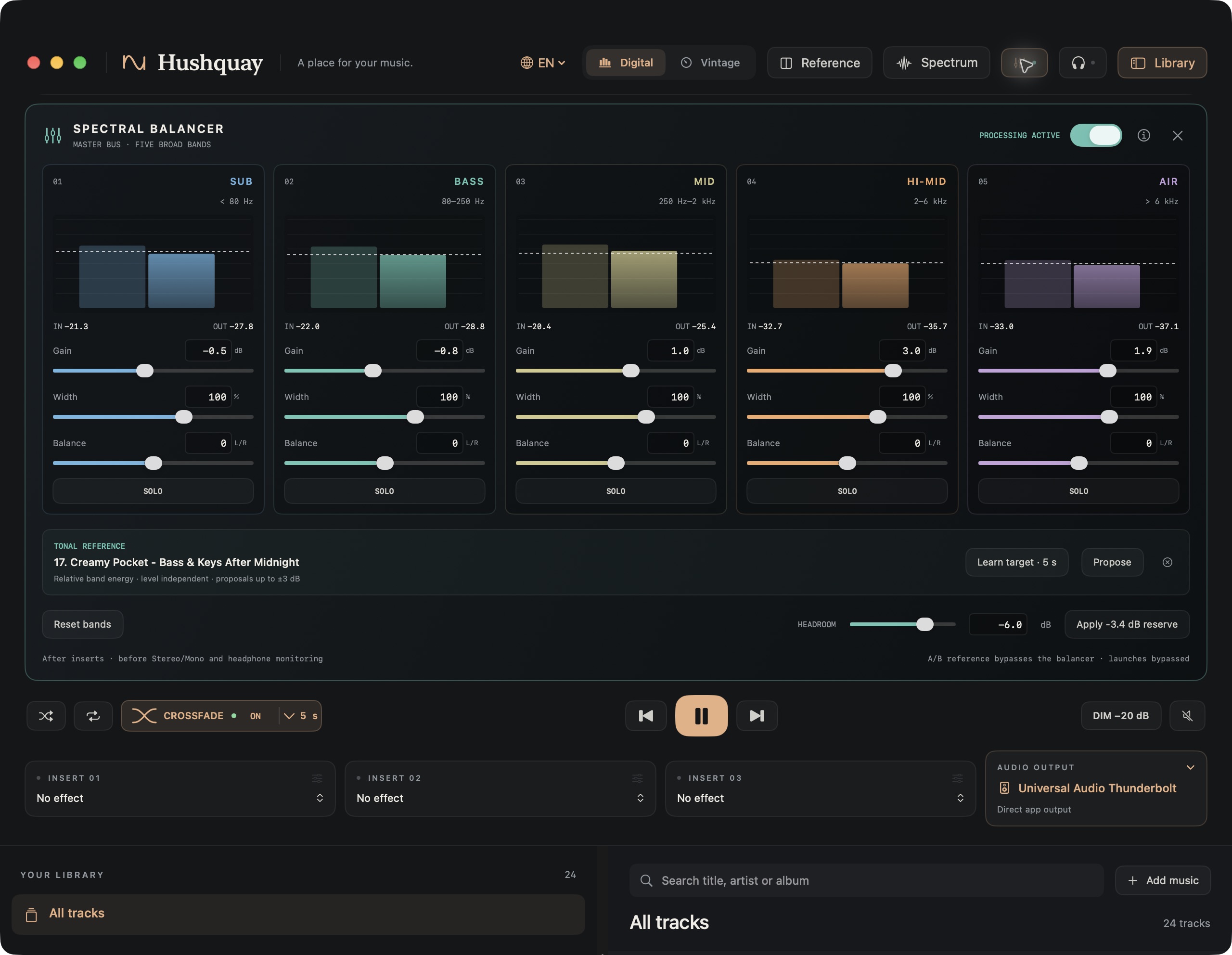Open the headphone monitoring button
Image resolution: width=1232 pixels, height=955 pixels.
(x=1082, y=63)
